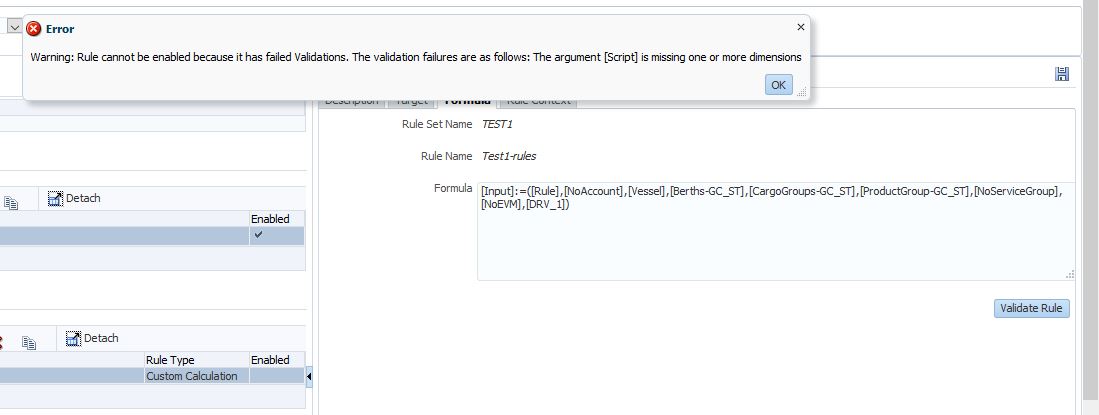Grab the Formula text area resize handle
1099x415 pixels.
tap(1070, 275)
